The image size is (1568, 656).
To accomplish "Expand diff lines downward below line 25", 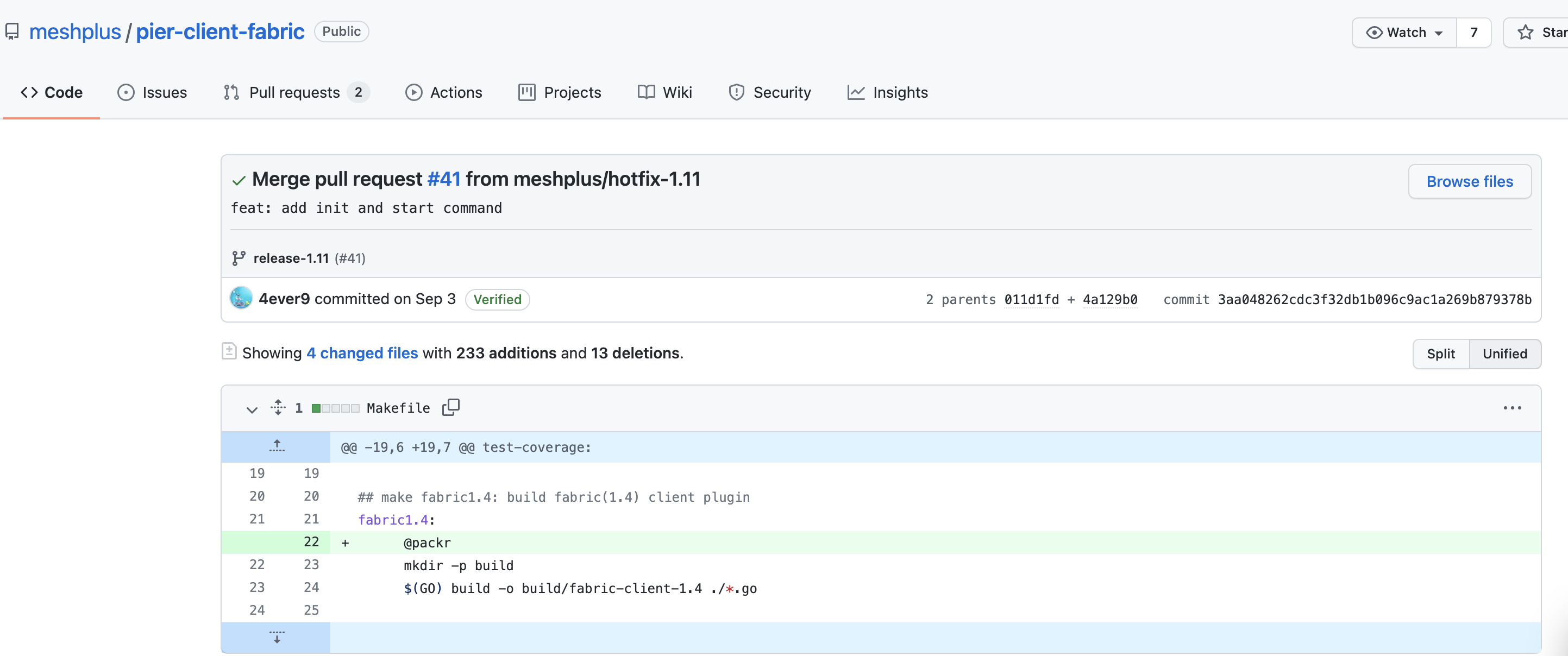I will tap(277, 636).
